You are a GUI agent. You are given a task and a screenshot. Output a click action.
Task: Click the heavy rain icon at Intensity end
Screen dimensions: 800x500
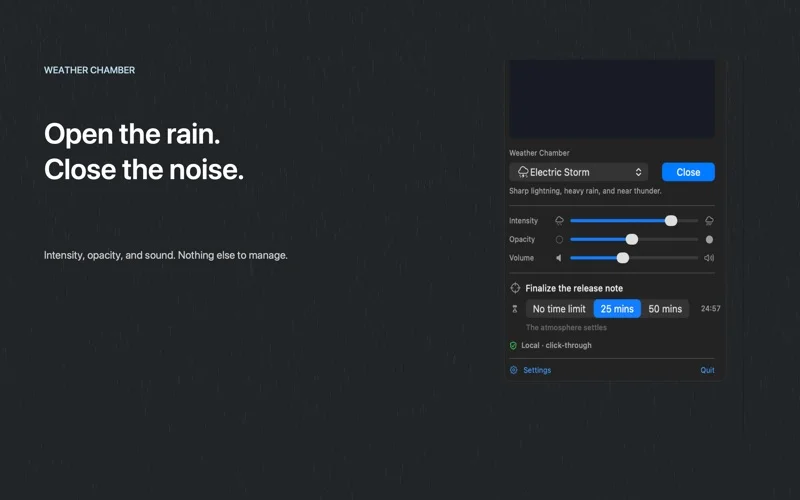(709, 220)
